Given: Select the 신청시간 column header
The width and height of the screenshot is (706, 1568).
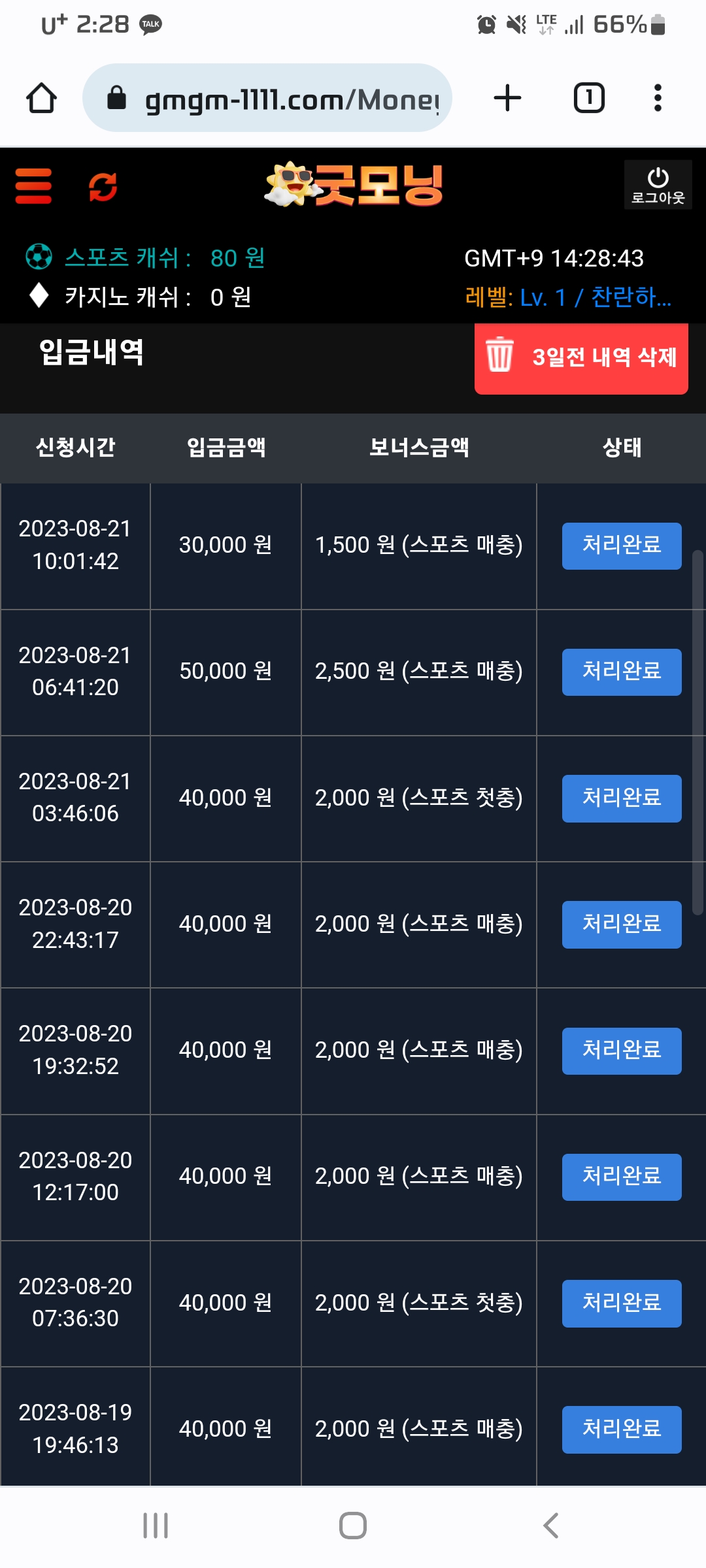Looking at the screenshot, I should [75, 448].
